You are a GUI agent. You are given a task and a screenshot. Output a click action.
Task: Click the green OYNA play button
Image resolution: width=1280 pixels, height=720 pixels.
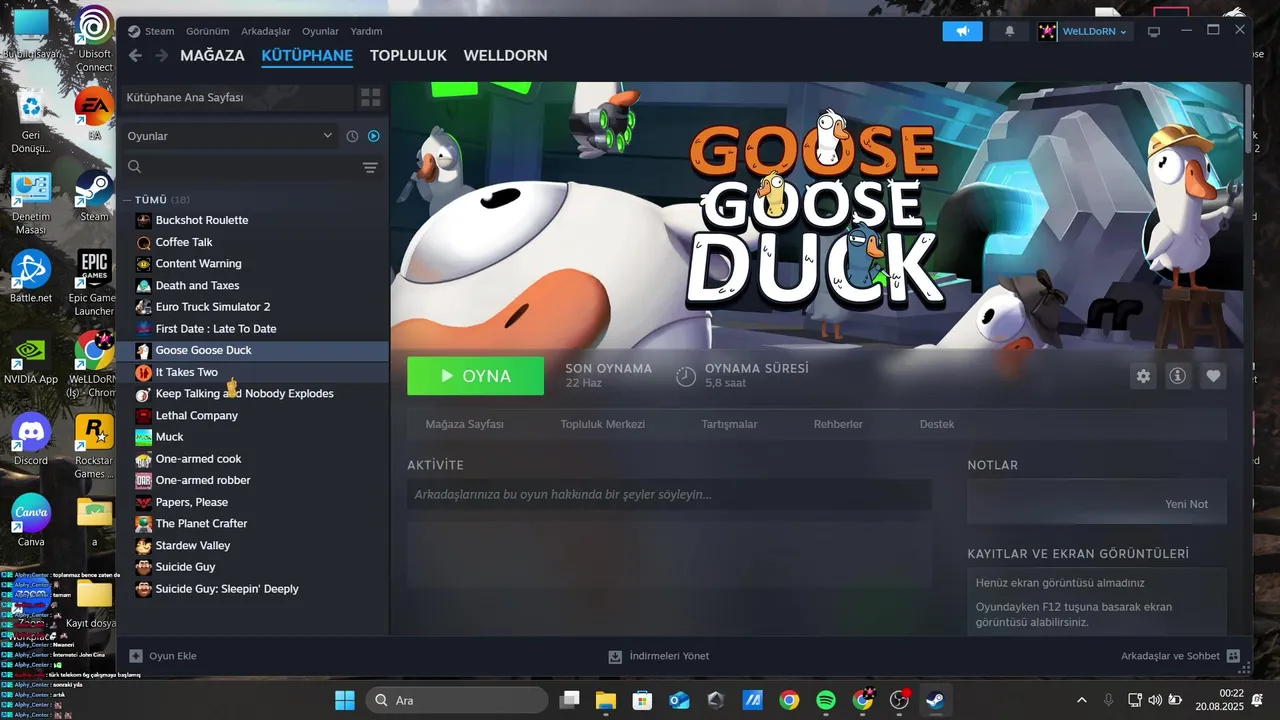pos(475,376)
